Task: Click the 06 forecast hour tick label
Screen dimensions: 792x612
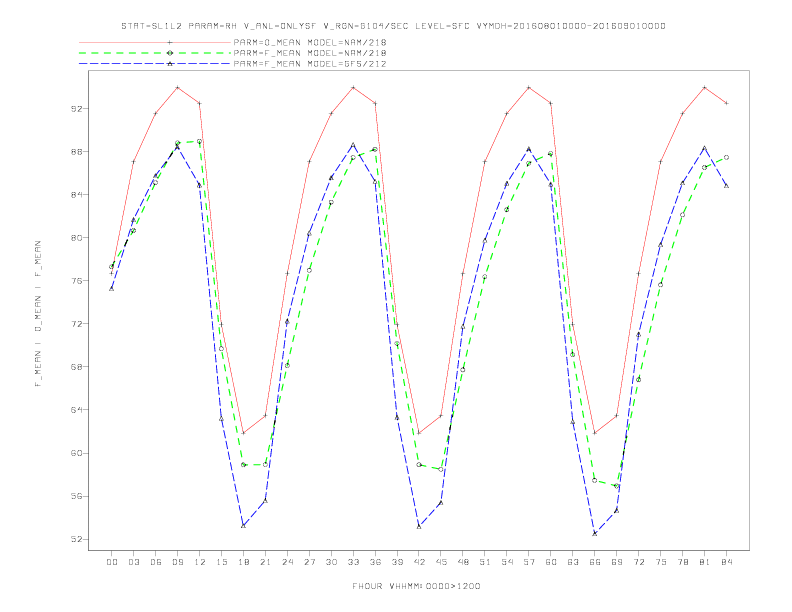Action: (x=156, y=562)
